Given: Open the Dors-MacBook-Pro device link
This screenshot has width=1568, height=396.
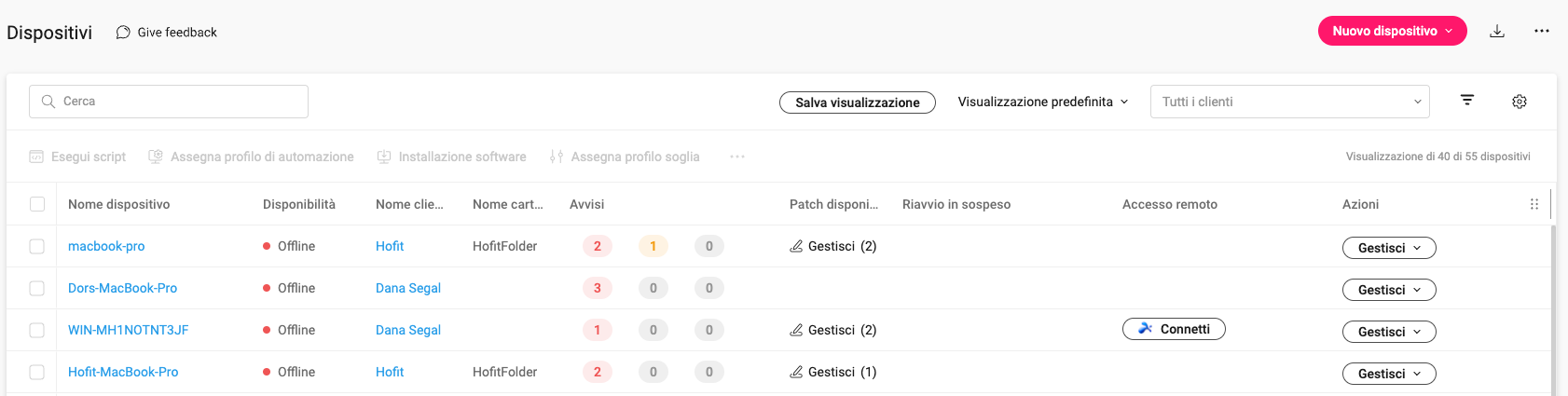Looking at the screenshot, I should pos(122,288).
